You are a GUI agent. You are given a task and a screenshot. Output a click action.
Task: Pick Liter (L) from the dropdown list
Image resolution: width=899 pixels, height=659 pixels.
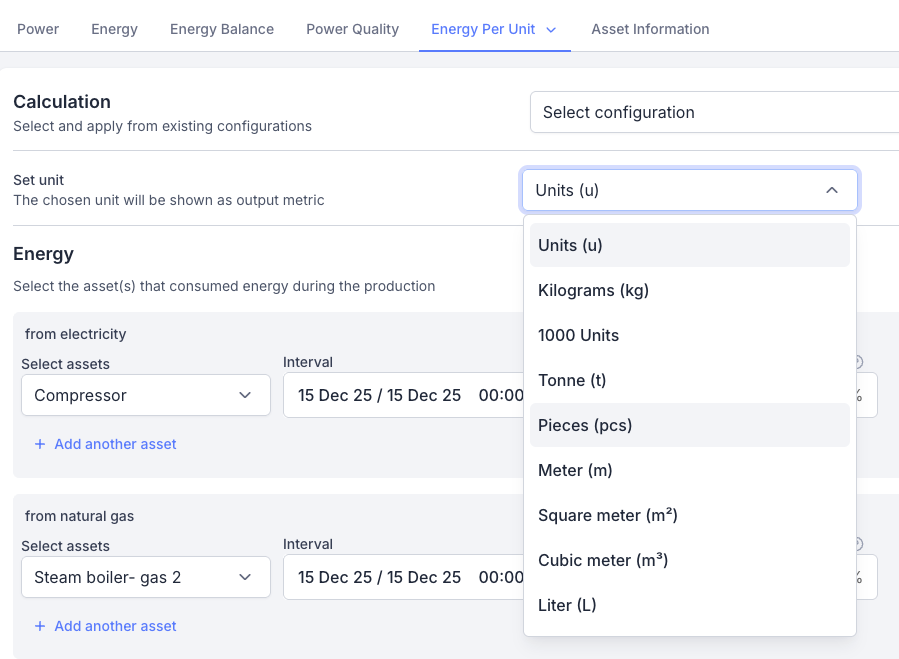(568, 605)
